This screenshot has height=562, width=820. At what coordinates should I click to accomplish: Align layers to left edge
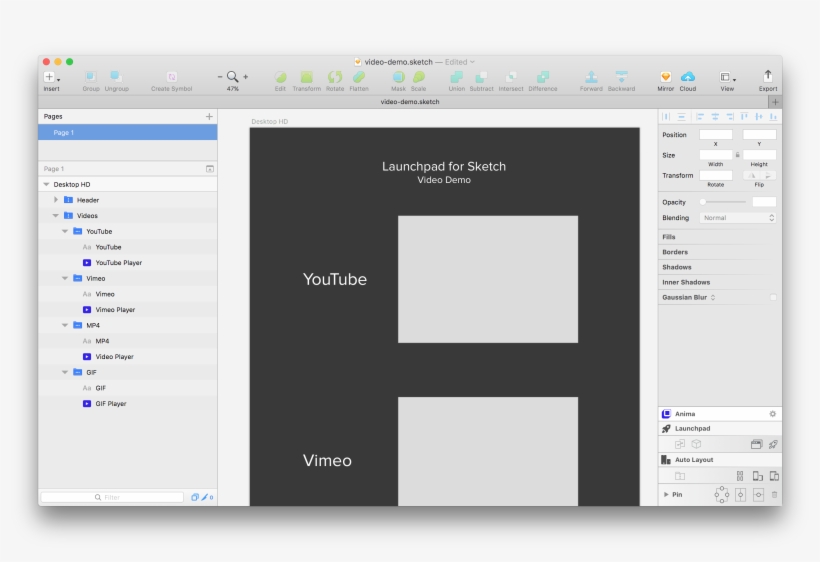point(700,117)
